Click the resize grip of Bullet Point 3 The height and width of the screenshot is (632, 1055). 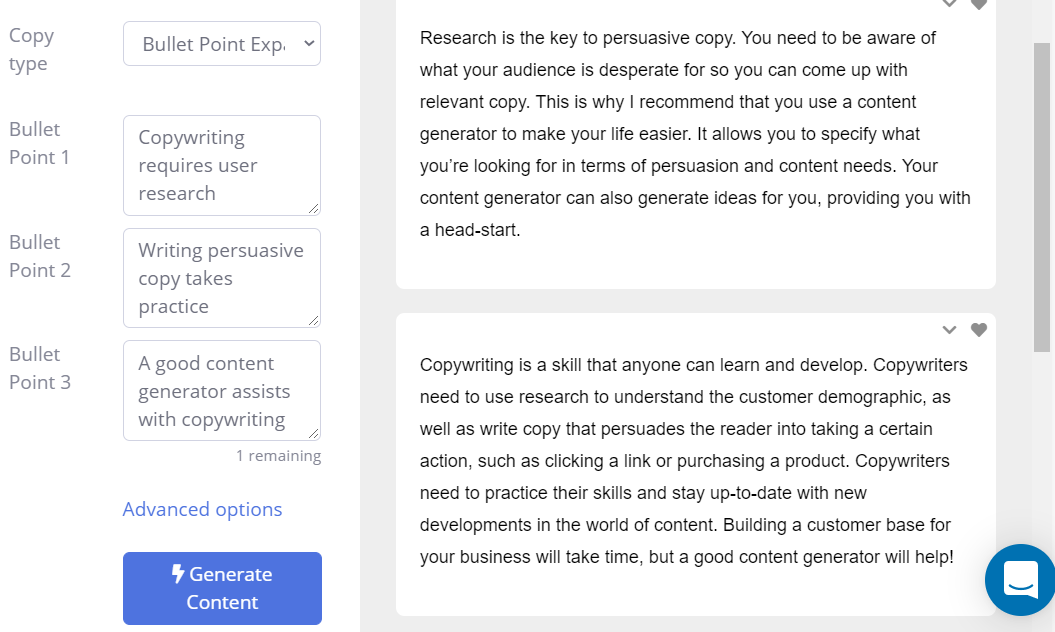tap(315, 435)
